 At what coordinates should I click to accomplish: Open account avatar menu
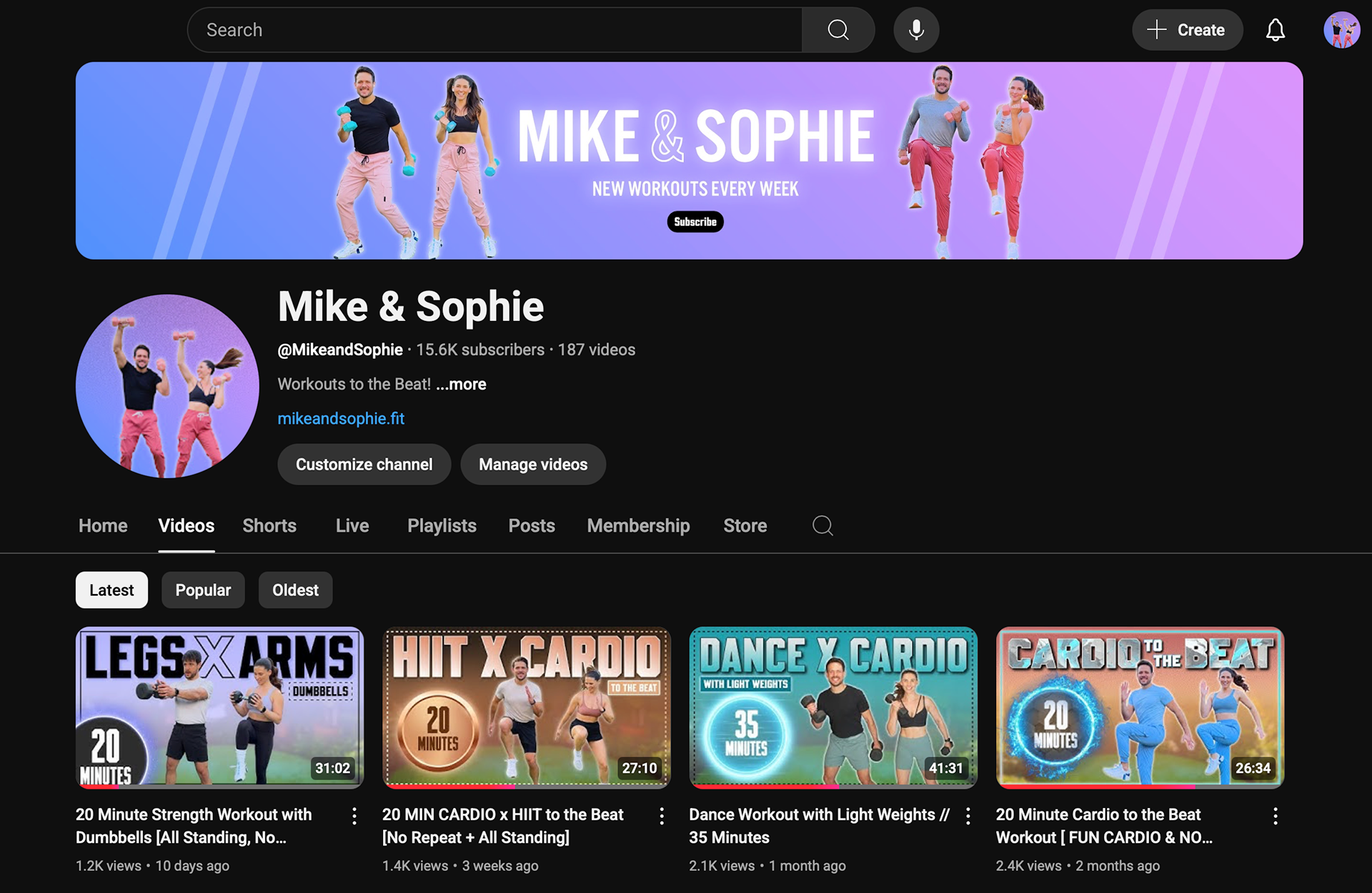(1341, 30)
